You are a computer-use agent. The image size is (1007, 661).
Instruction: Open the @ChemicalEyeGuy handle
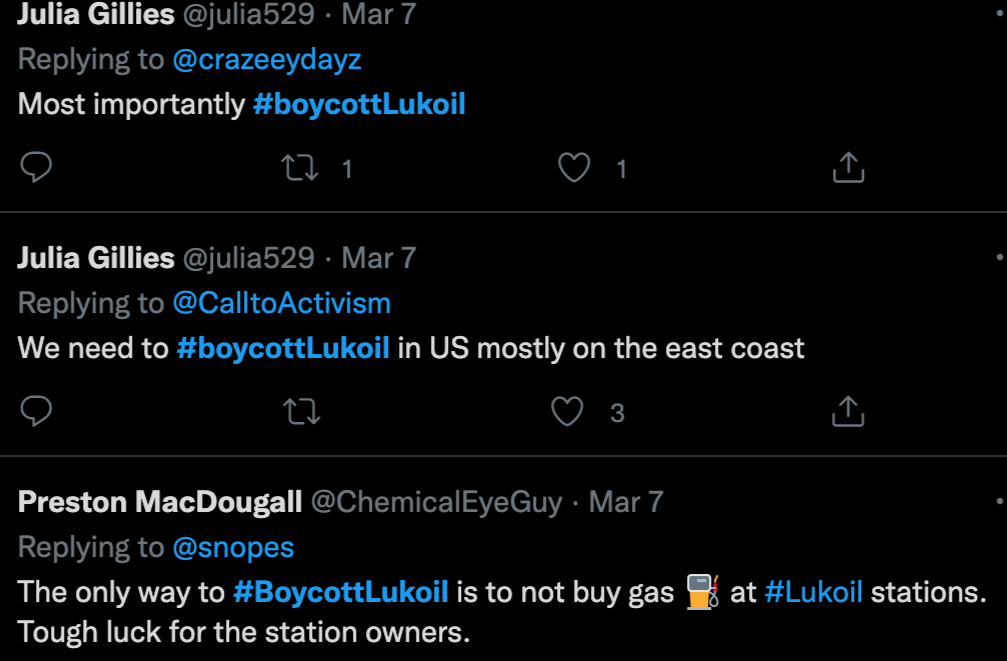point(437,502)
